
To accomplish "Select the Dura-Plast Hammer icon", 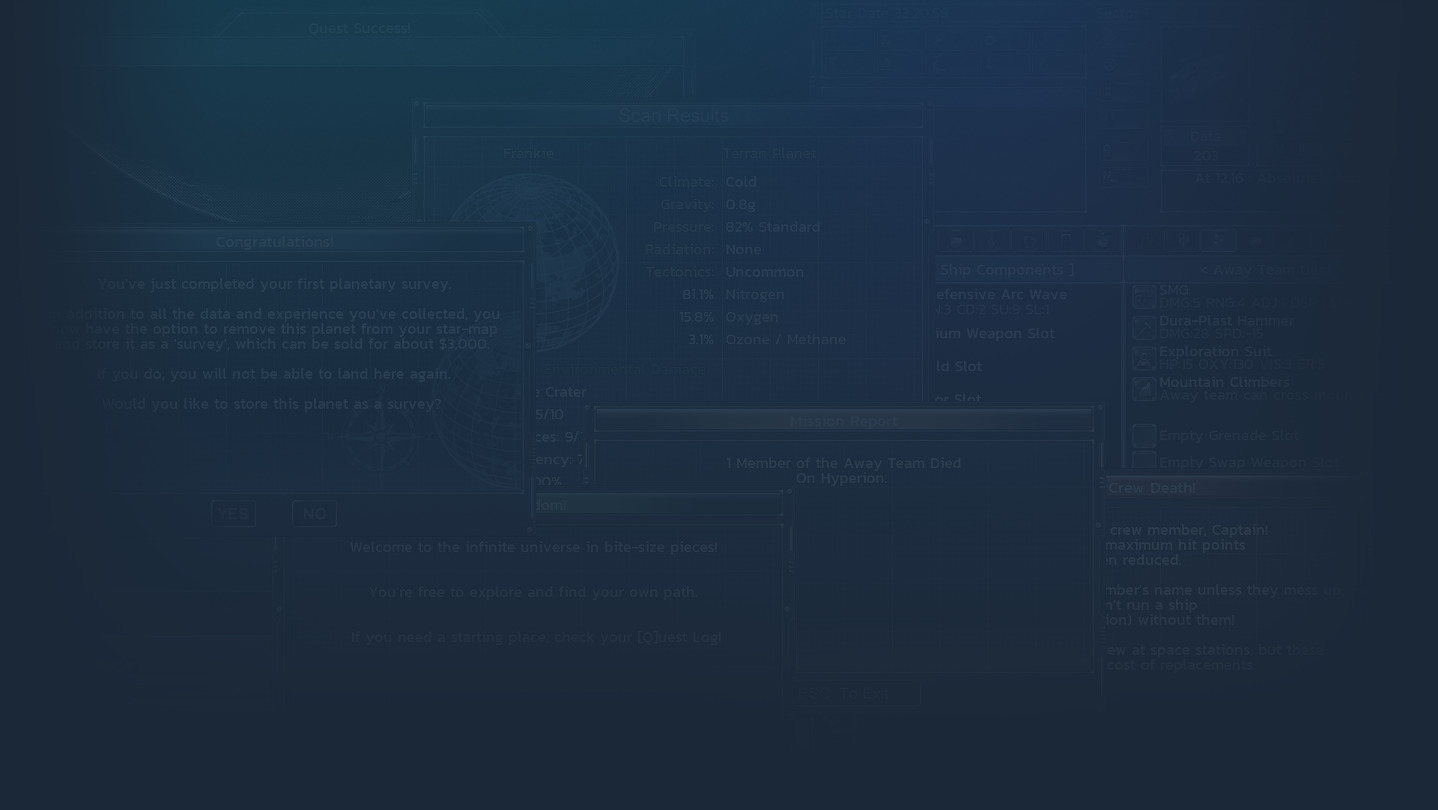I will pyautogui.click(x=1143, y=328).
